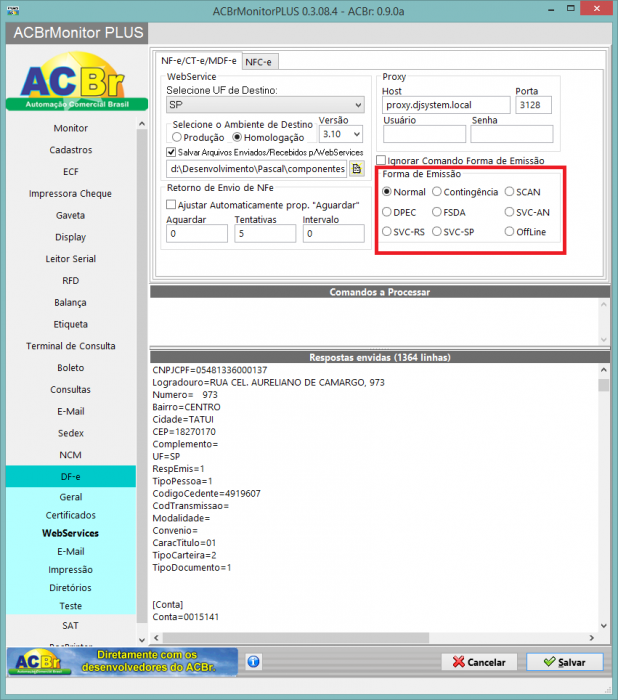Open the Versão 3.10 dropdown
This screenshot has height=700, width=618.
click(341, 134)
